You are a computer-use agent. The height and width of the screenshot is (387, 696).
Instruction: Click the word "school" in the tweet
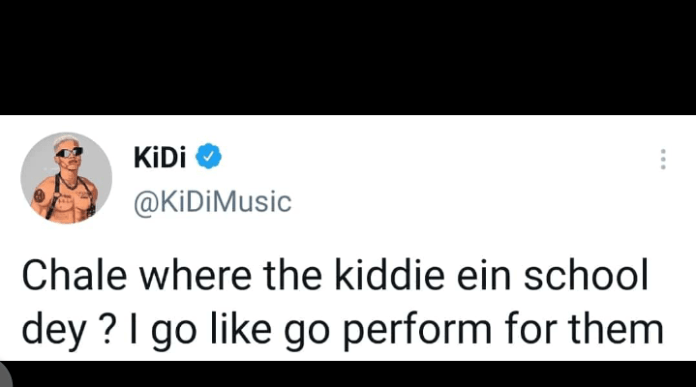click(586, 276)
